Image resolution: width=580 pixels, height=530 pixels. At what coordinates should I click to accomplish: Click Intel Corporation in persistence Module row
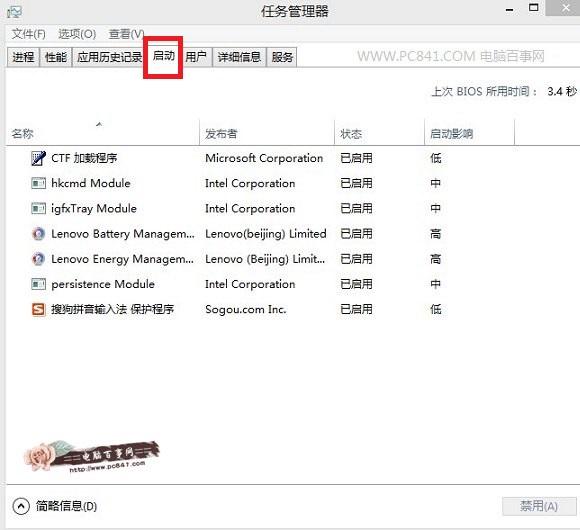coord(250,284)
